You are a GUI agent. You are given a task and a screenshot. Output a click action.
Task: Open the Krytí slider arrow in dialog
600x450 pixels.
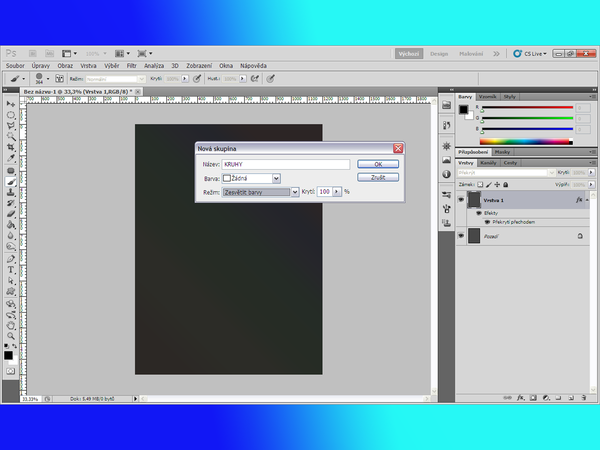pyautogui.click(x=337, y=191)
